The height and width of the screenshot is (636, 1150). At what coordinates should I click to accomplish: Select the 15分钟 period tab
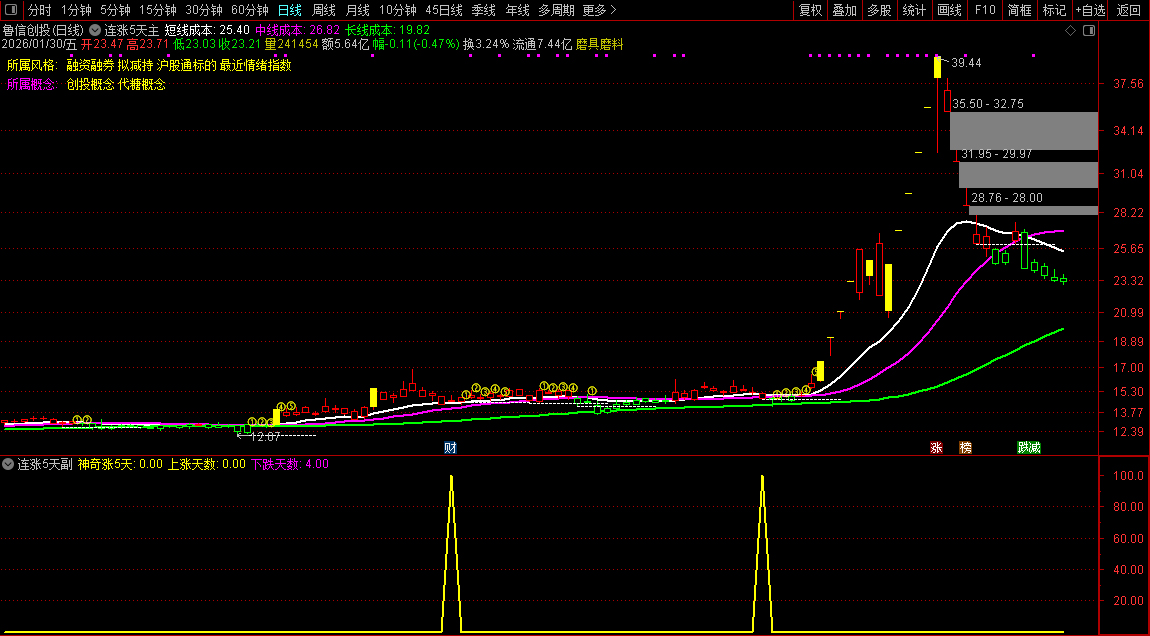158,10
